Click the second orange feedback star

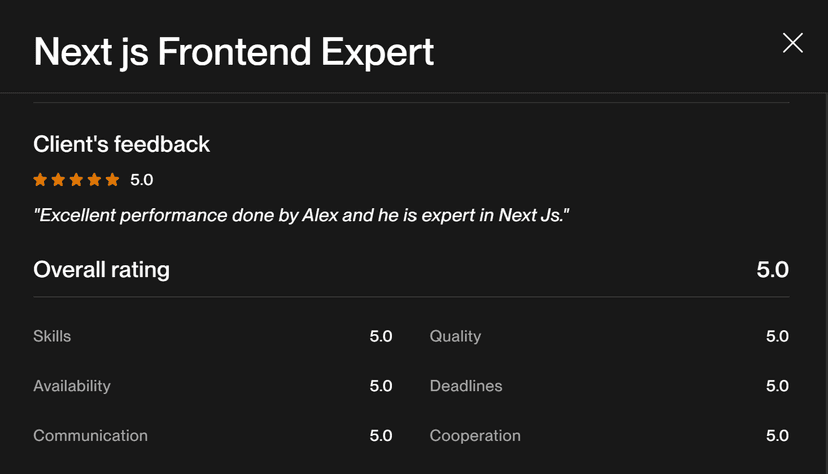click(x=58, y=180)
